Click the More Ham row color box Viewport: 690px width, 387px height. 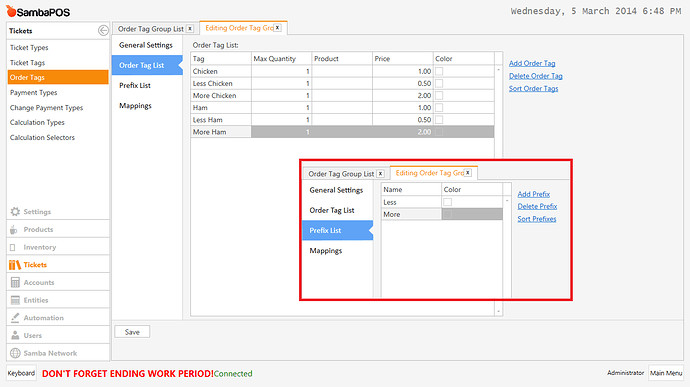click(x=439, y=132)
